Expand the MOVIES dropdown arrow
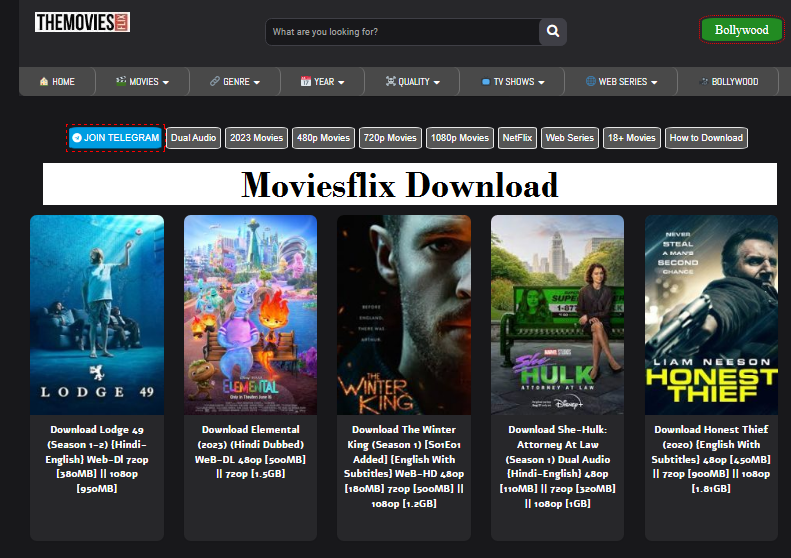 click(166, 82)
